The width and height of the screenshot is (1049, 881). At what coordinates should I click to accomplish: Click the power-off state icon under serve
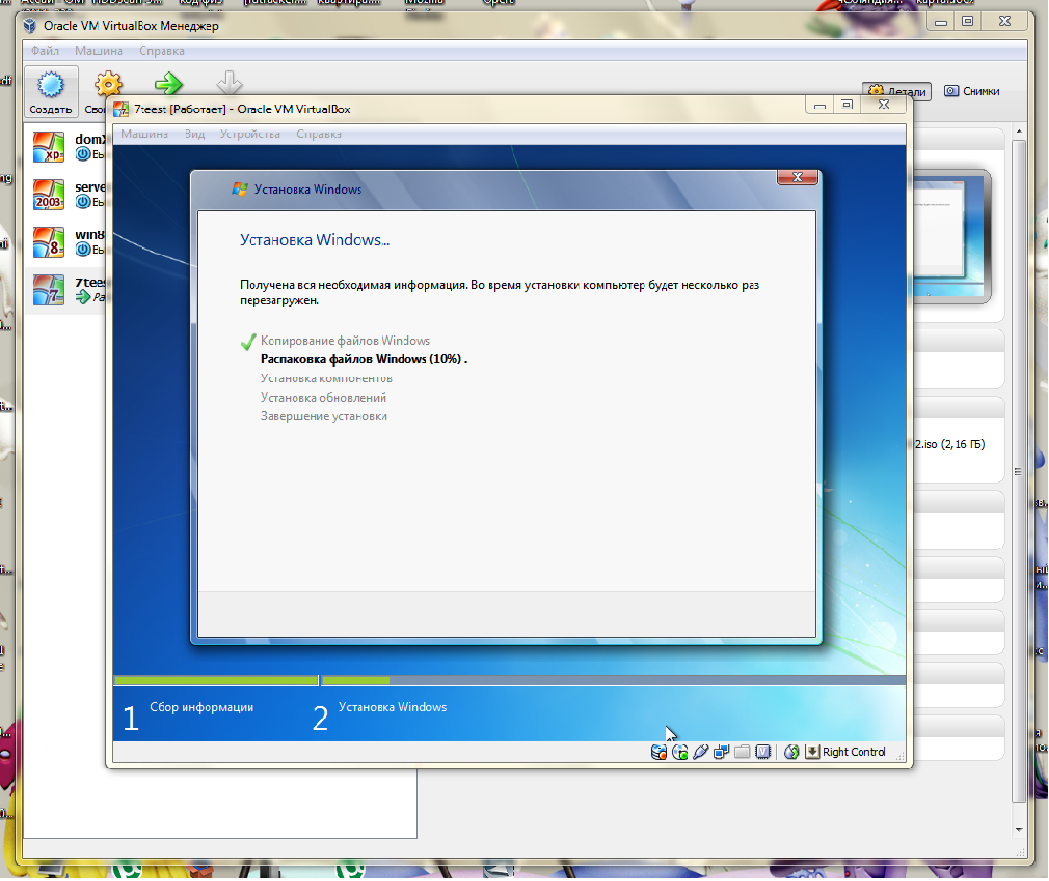tap(83, 201)
